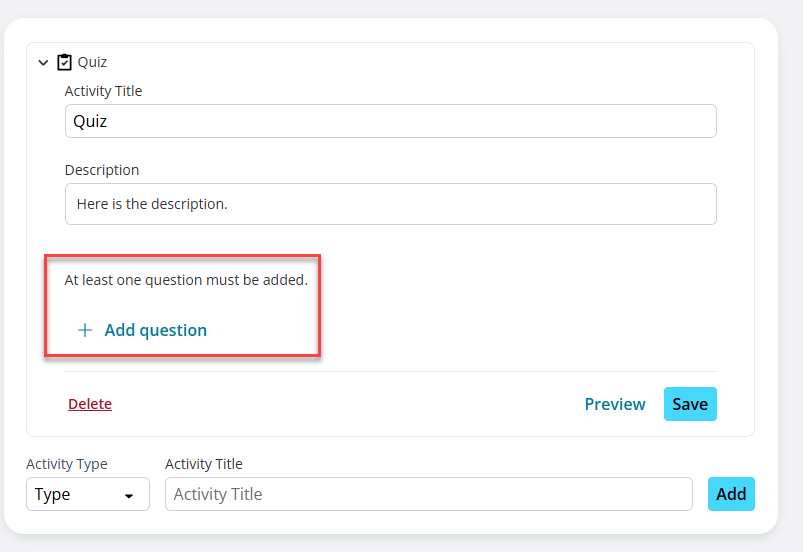The height and width of the screenshot is (552, 803).
Task: Click the empty Activity Title placeholder field
Action: 429,494
